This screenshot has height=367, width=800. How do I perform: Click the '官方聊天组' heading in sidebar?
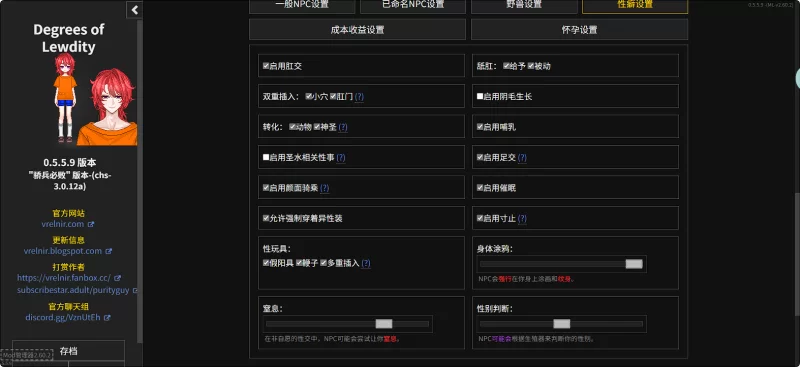pyautogui.click(x=68, y=306)
